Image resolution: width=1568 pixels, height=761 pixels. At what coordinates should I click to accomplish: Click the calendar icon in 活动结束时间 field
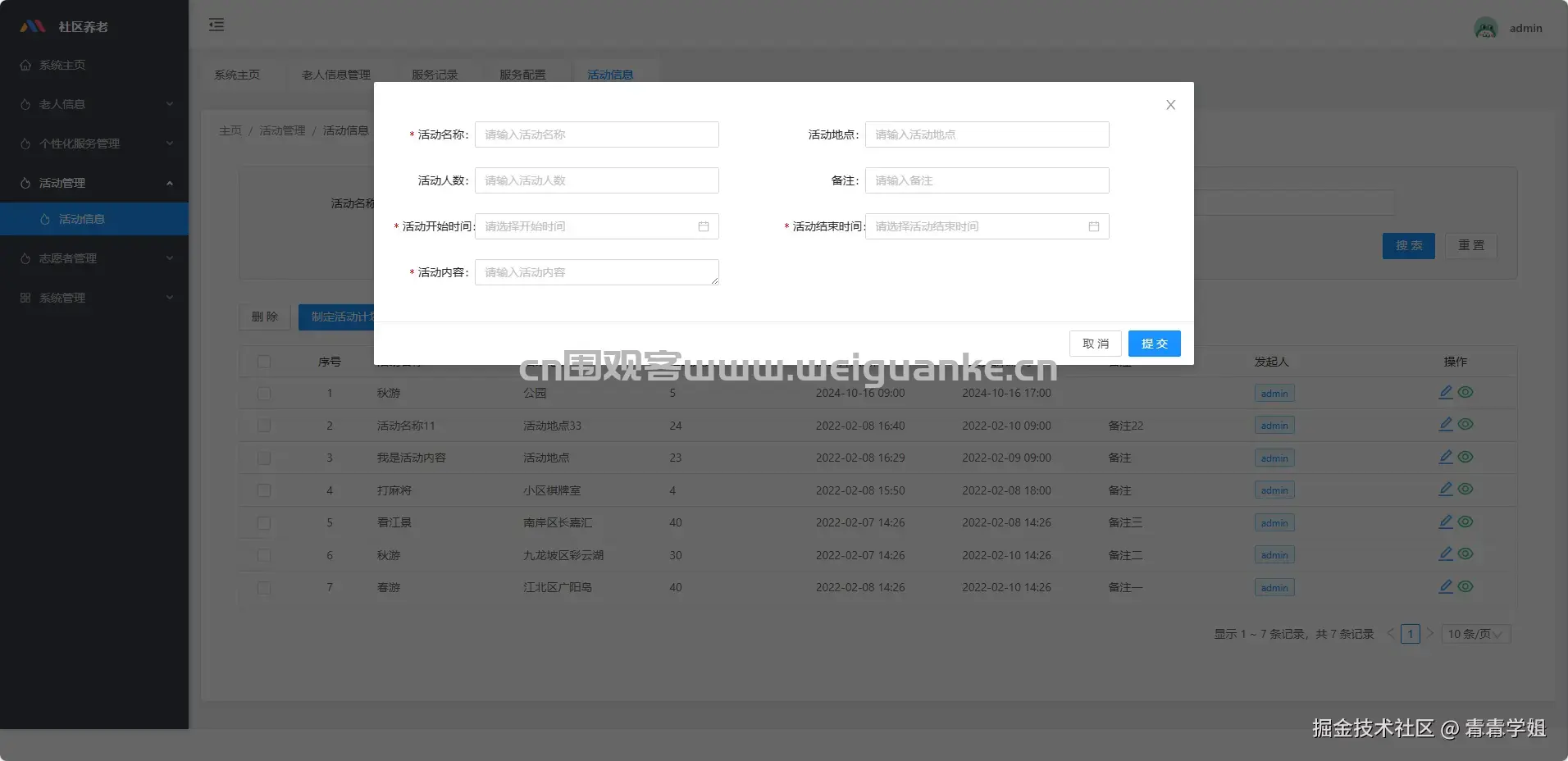(x=1094, y=226)
